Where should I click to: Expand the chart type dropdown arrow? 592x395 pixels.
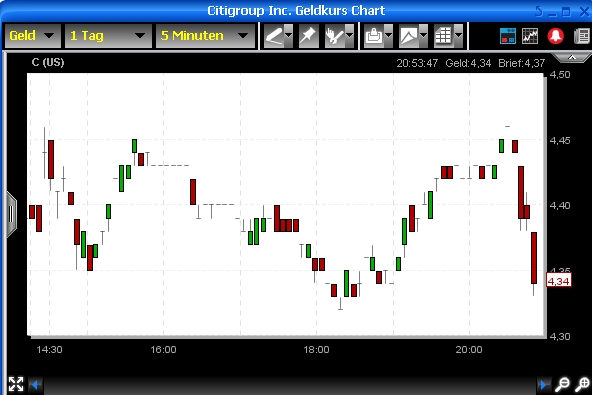(424, 36)
